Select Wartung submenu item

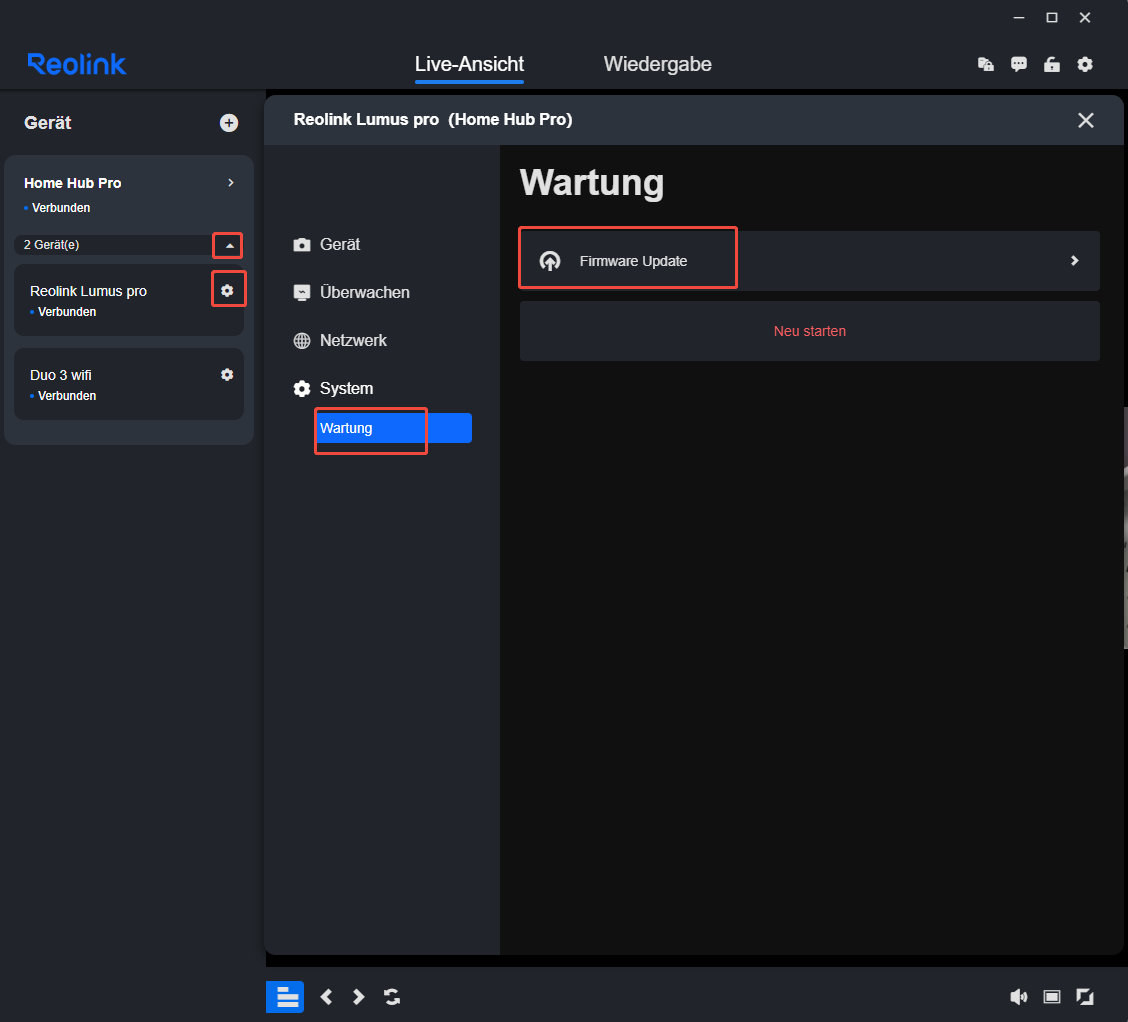(394, 428)
